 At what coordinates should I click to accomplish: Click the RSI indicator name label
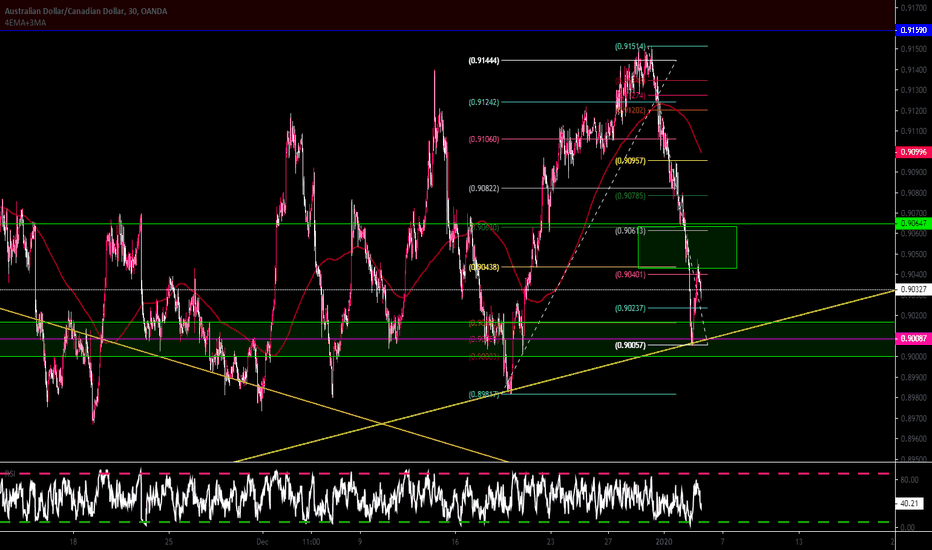[x=10, y=474]
